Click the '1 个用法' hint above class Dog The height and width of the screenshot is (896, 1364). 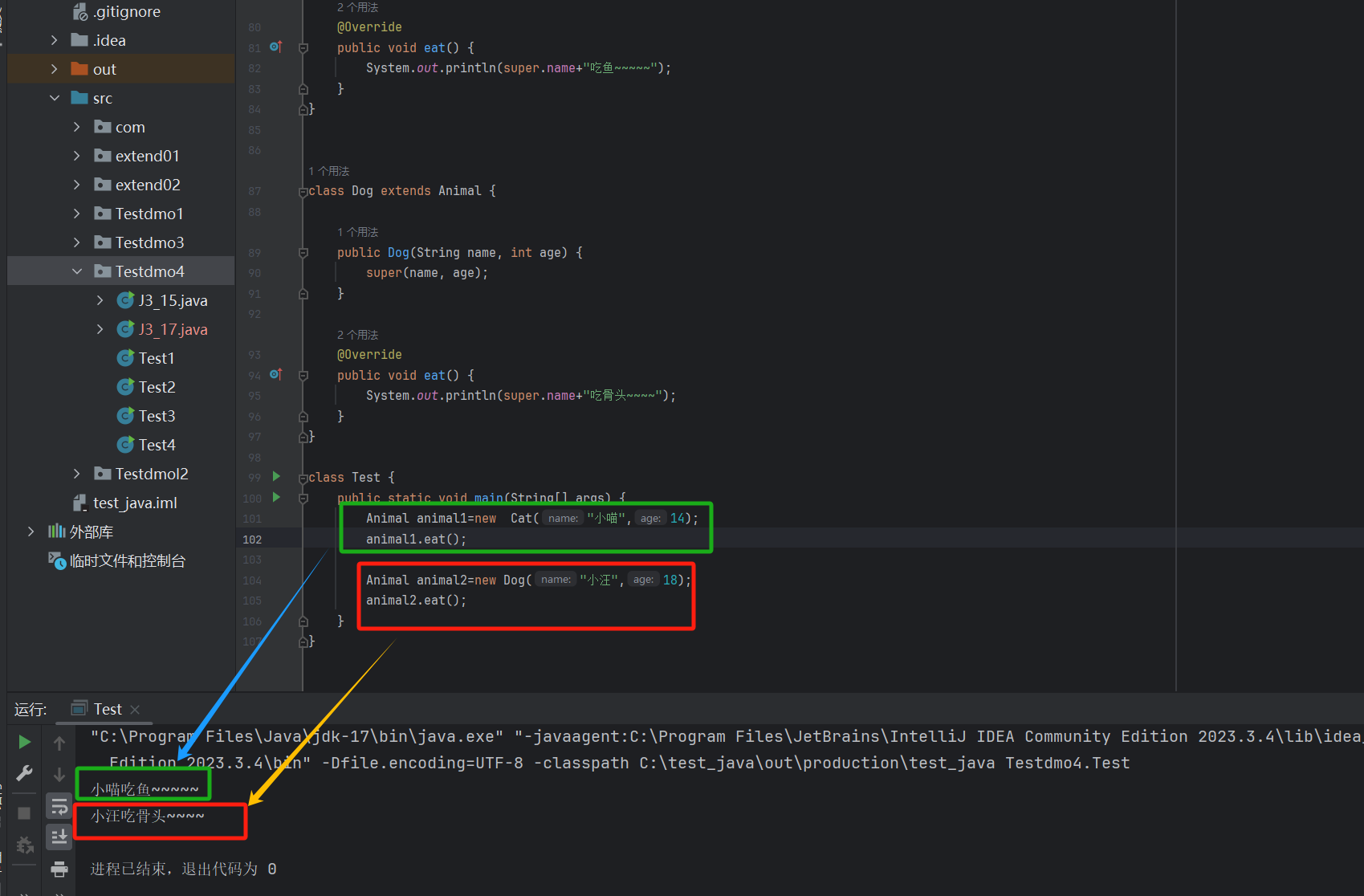[x=328, y=171]
